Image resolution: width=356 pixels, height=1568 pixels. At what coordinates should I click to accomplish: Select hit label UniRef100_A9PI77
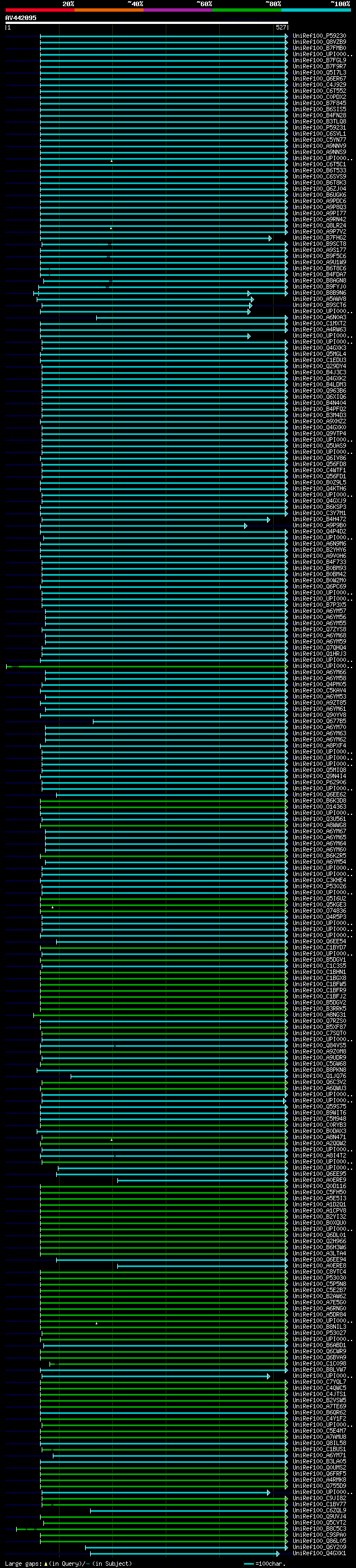click(x=319, y=213)
